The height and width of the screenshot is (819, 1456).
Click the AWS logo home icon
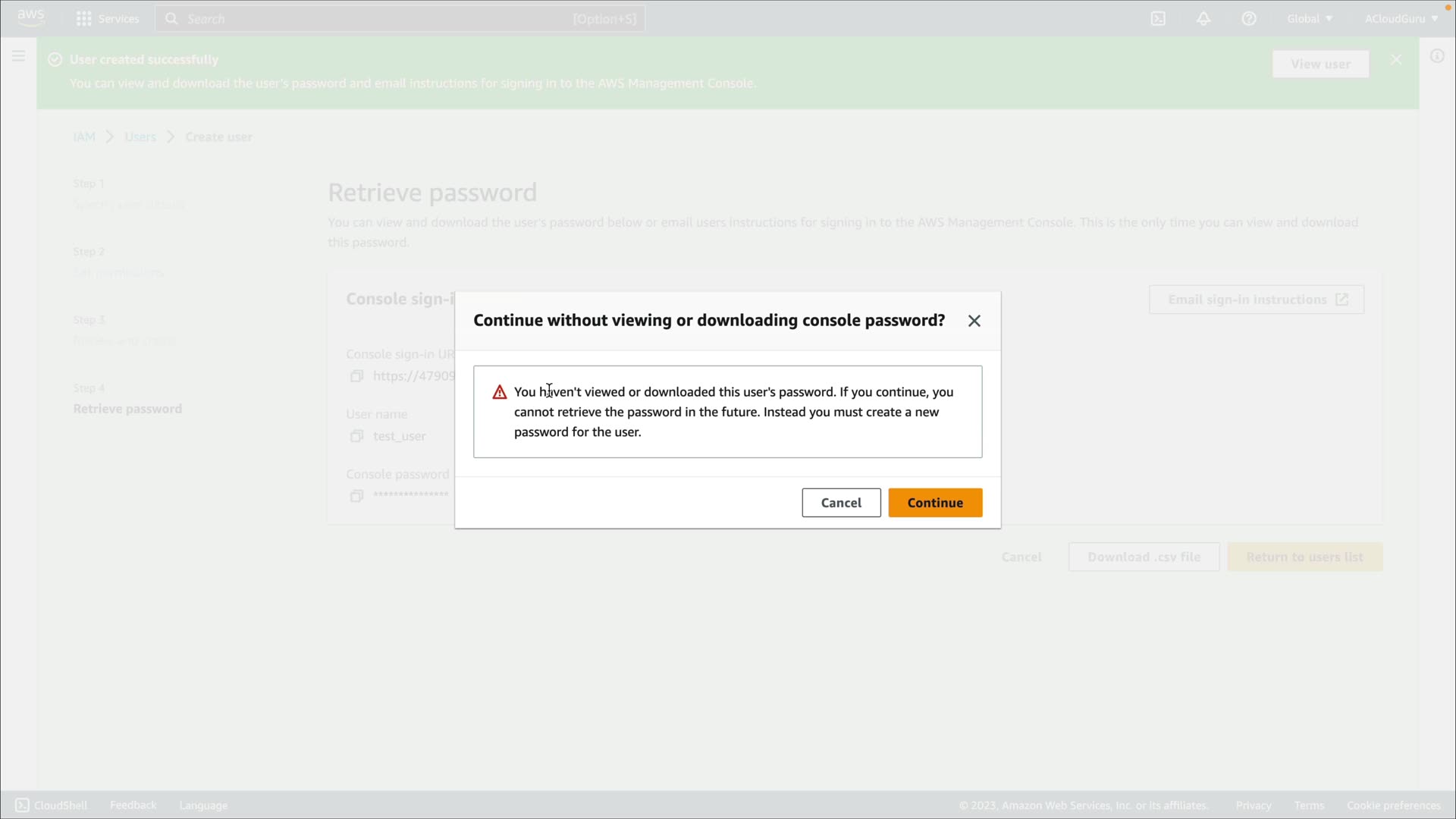coord(30,18)
